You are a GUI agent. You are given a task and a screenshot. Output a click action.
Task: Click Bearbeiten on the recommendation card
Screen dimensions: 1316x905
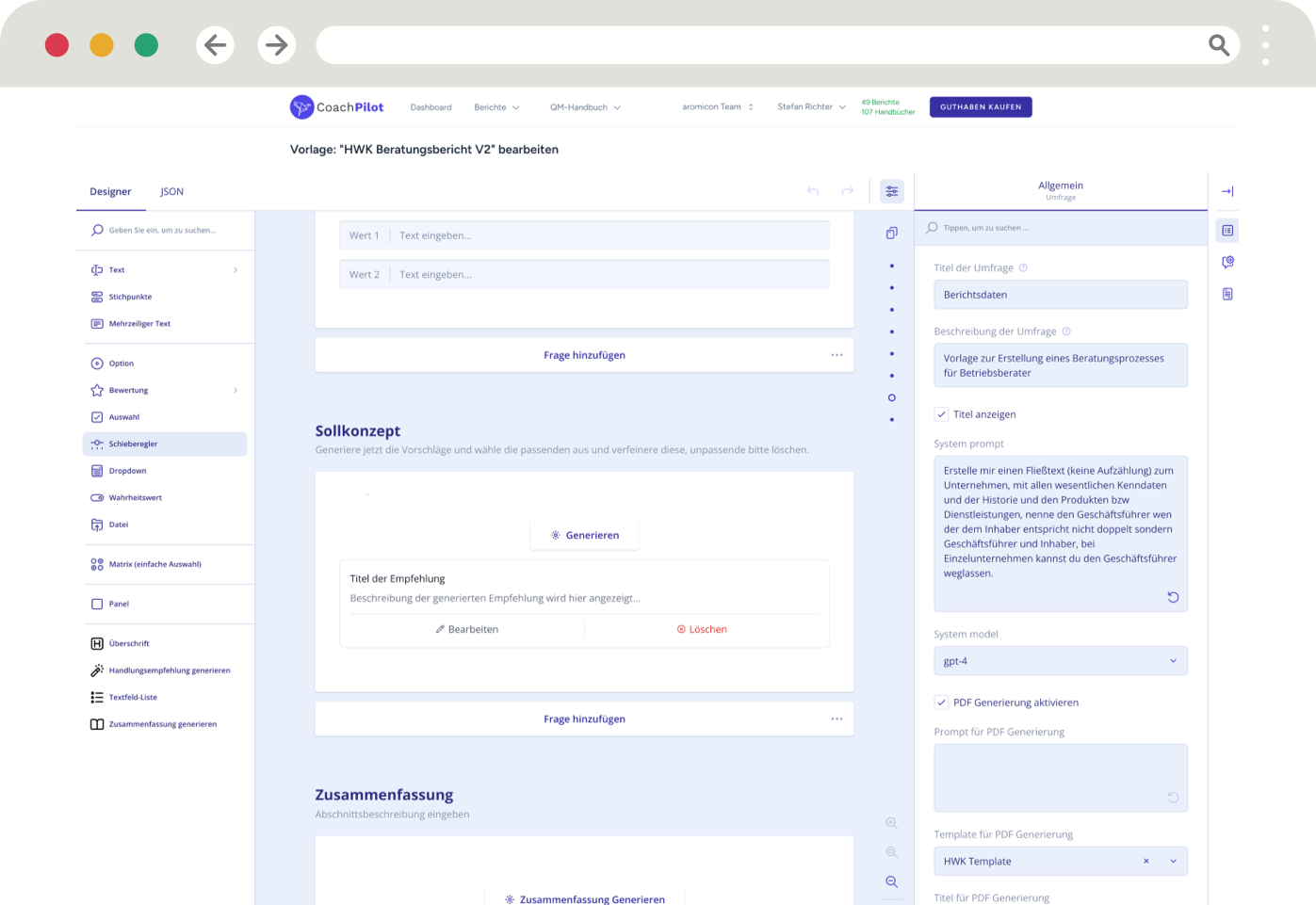click(x=467, y=629)
